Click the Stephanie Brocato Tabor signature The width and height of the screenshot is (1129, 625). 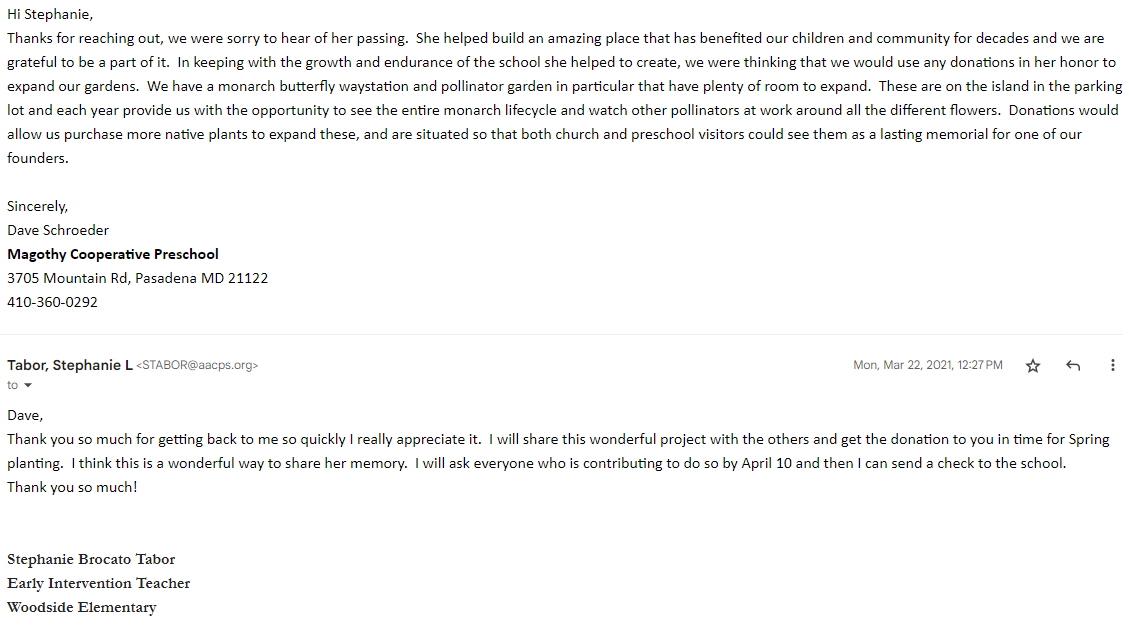pyautogui.click(x=91, y=559)
